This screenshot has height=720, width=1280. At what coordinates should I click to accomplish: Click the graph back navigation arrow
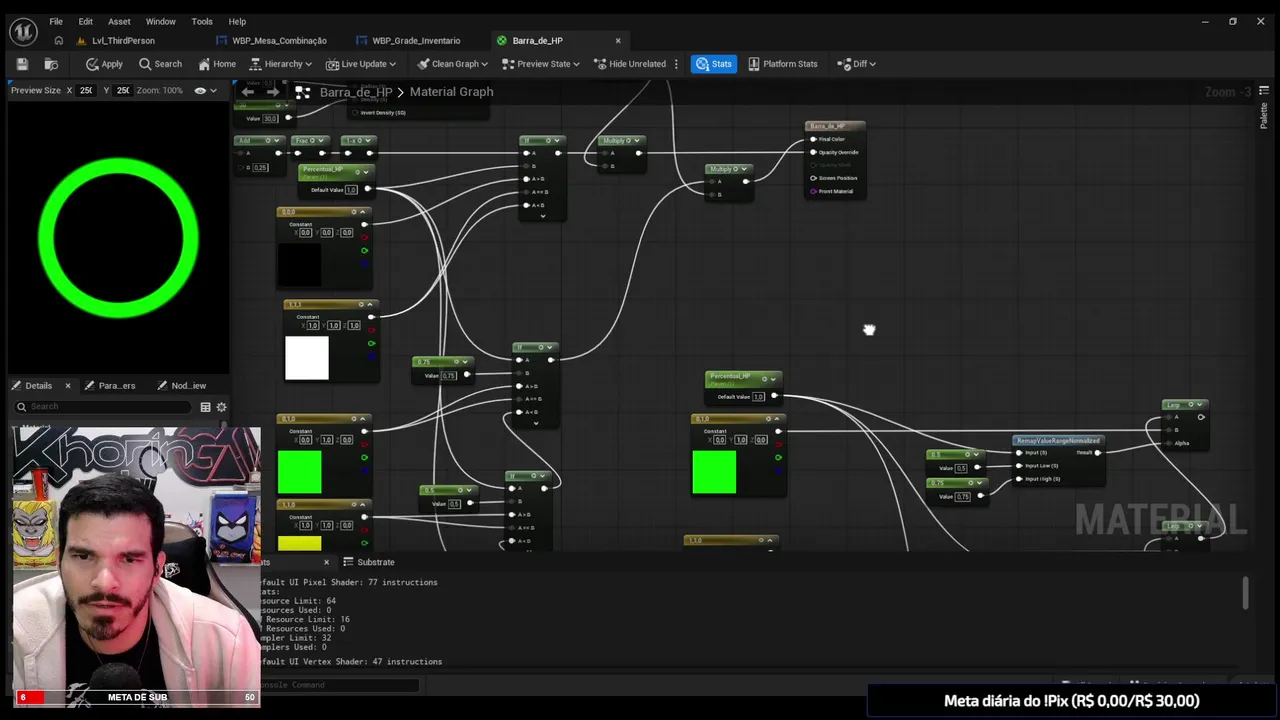point(248,92)
